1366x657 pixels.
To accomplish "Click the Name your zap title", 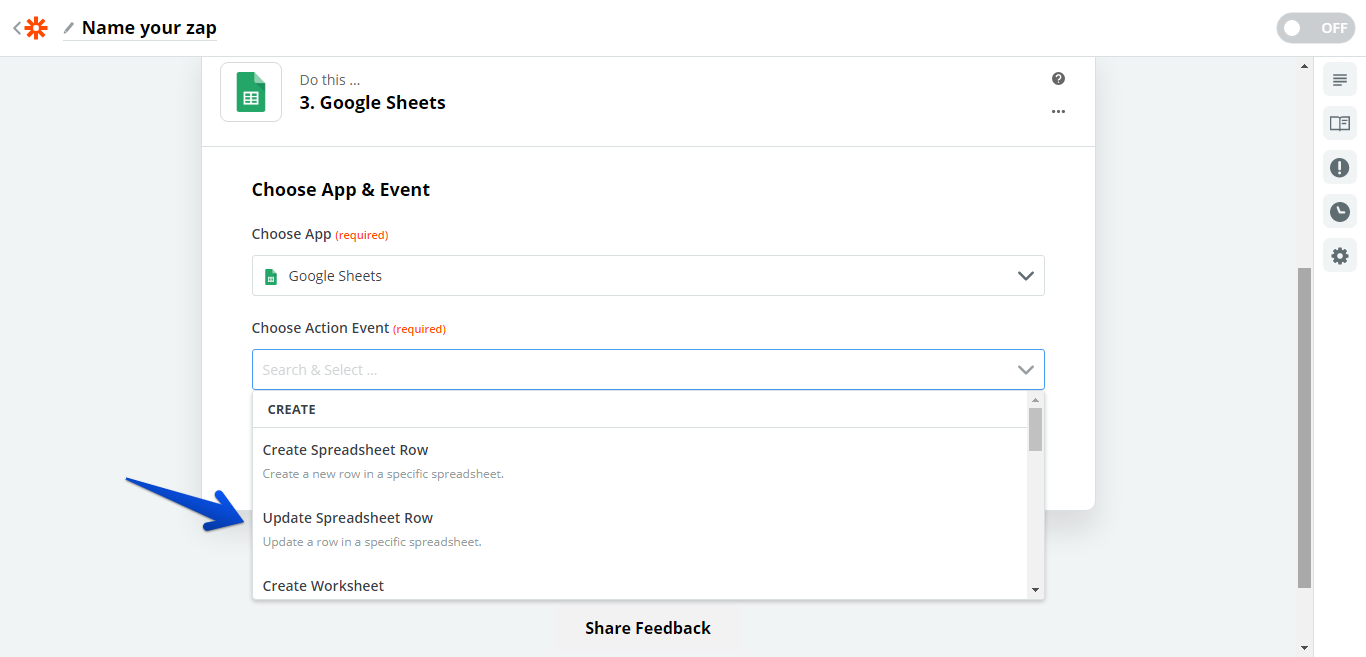I will pyautogui.click(x=149, y=28).
